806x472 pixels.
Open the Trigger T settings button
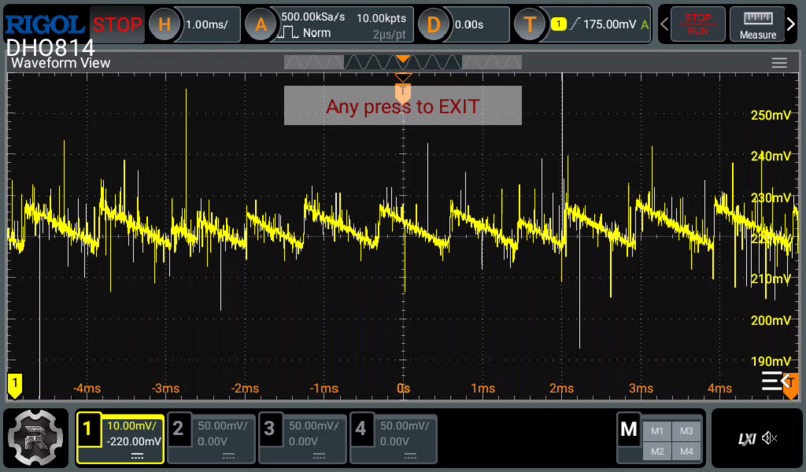click(530, 24)
